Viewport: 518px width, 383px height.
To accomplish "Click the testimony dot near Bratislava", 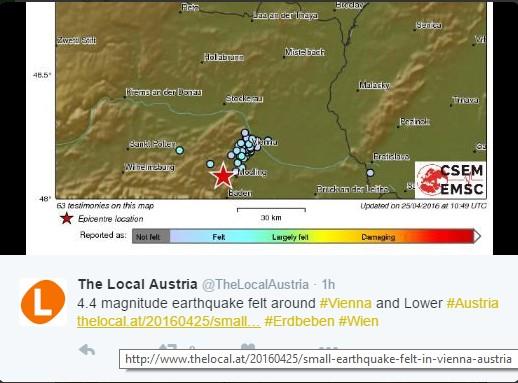I will 370,173.
